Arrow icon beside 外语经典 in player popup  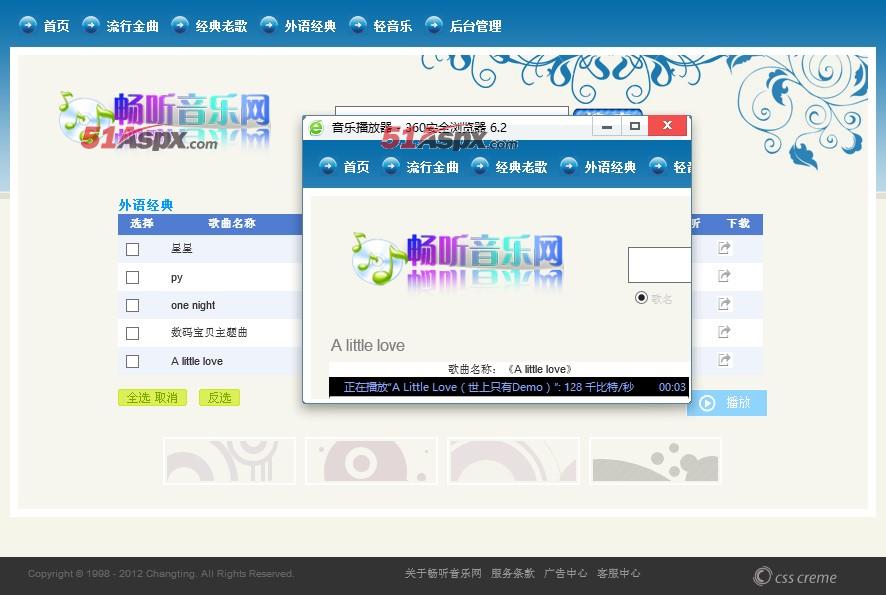[569, 166]
